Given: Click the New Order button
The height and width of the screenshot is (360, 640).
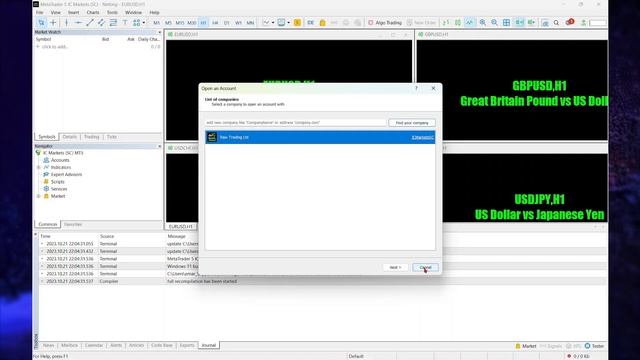Looking at the screenshot, I should click(x=421, y=23).
